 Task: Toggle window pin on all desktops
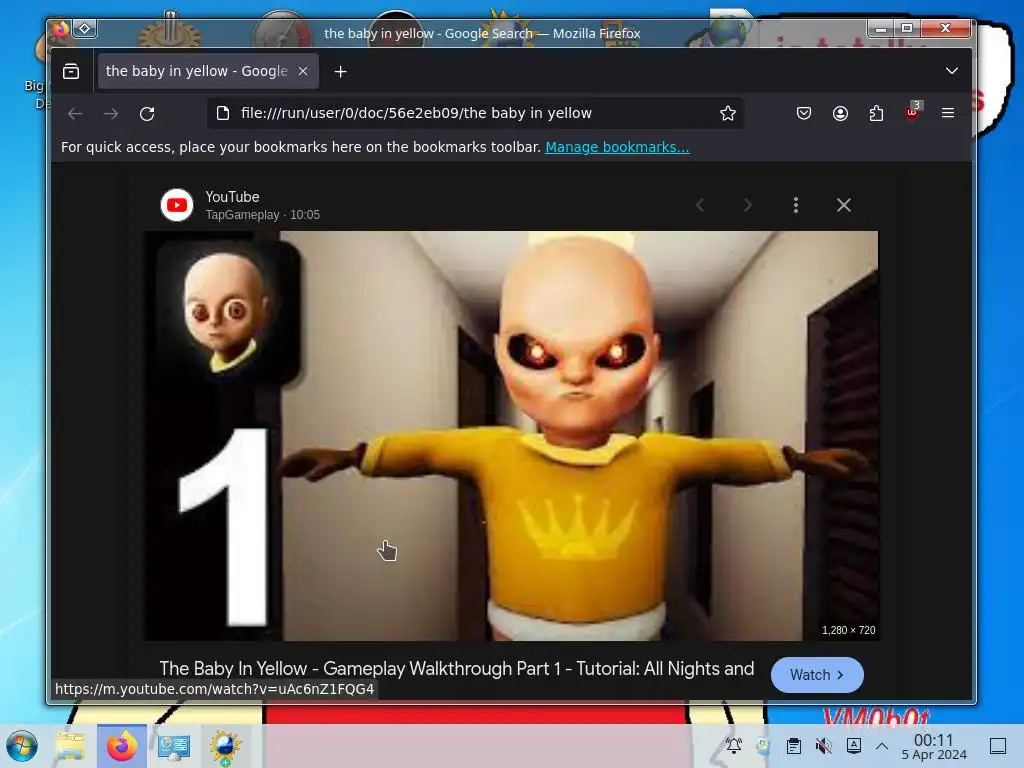click(x=85, y=29)
